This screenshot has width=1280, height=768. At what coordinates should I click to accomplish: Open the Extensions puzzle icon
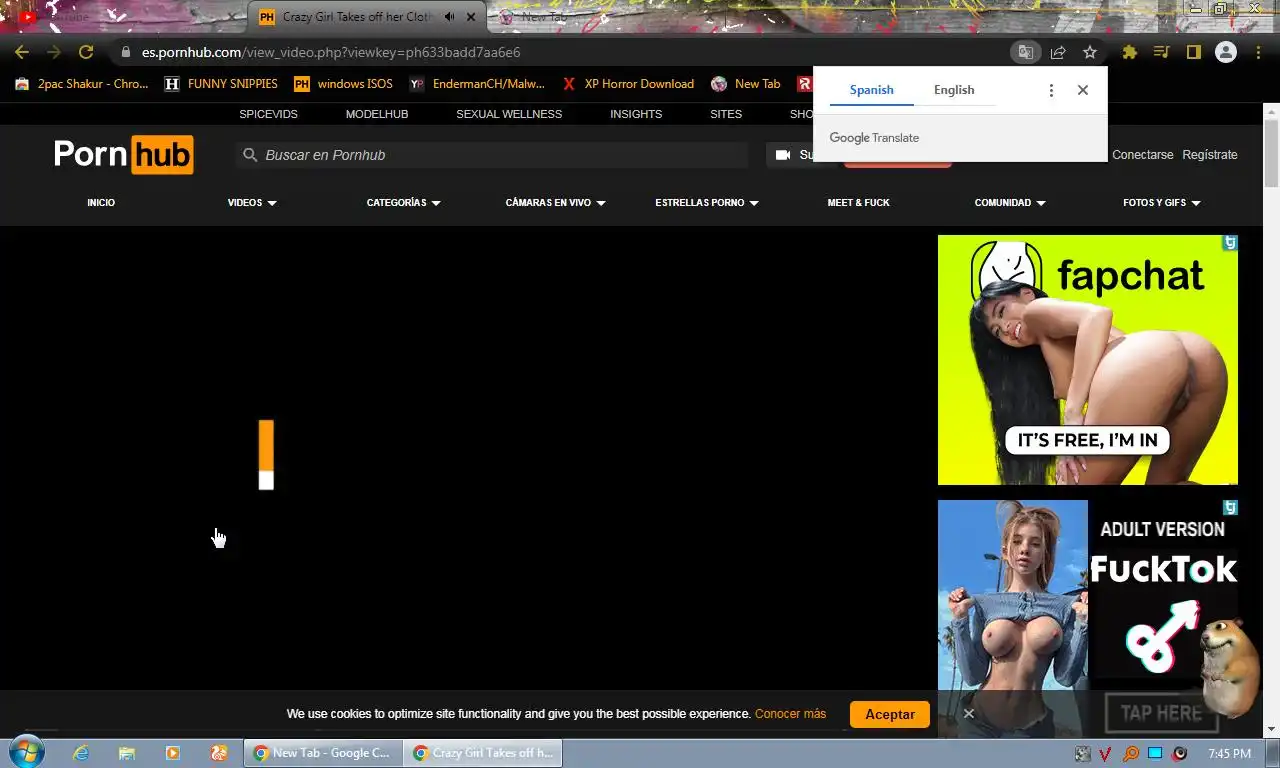tap(1130, 52)
